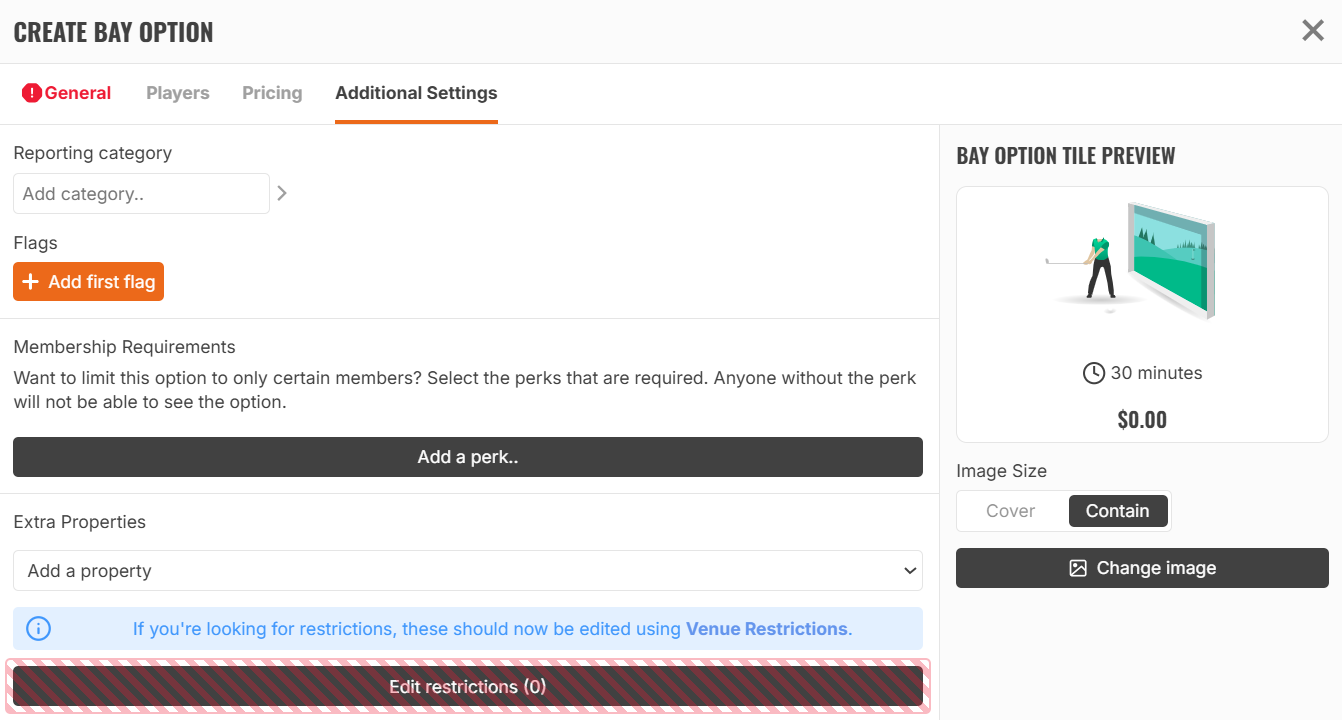Click the info circle icon in restrictions notice
Viewport: 1342px width, 720px height.
tap(38, 629)
